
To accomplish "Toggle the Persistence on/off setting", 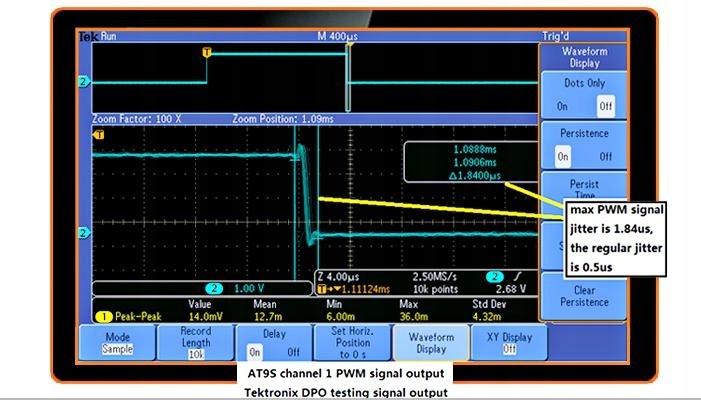I will point(584,146).
